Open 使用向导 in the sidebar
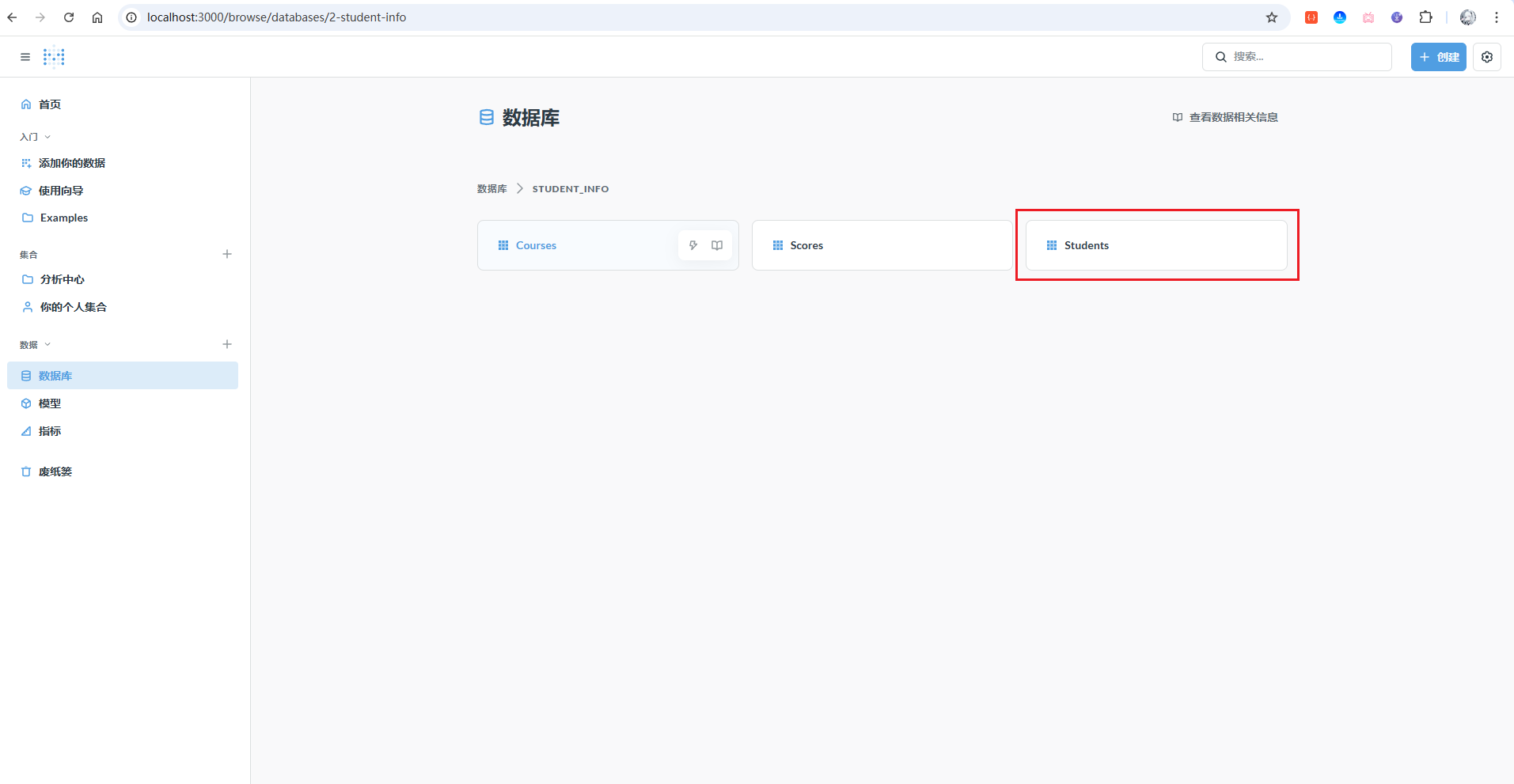The width and height of the screenshot is (1514, 784). tap(123, 191)
